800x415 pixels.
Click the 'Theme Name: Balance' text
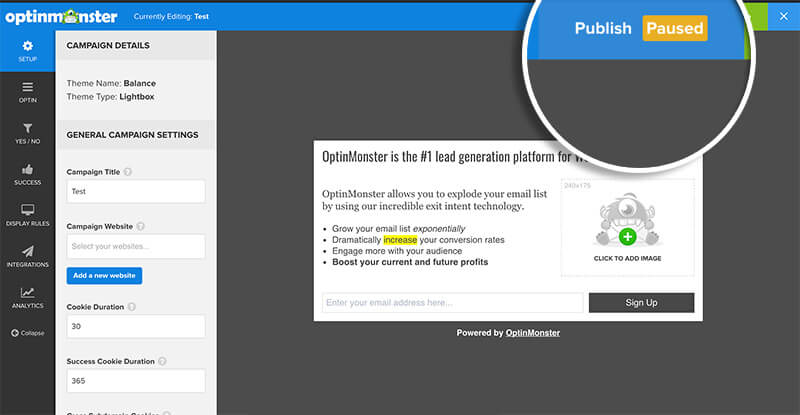(x=111, y=83)
